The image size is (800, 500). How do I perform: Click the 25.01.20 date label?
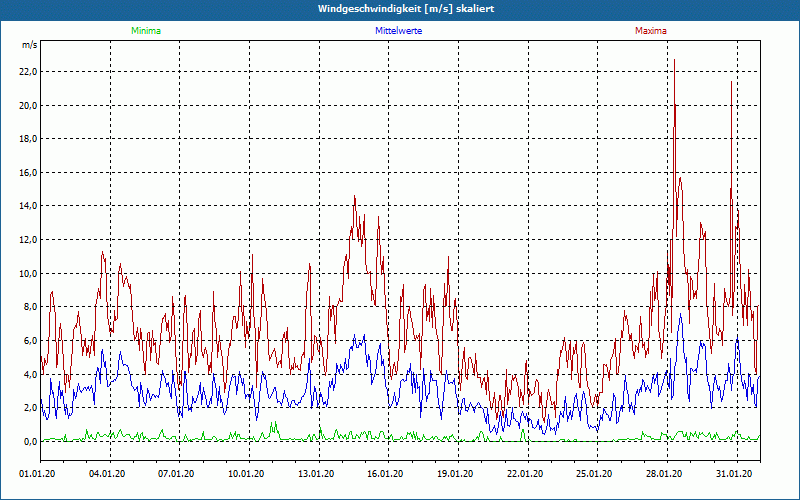[594, 474]
